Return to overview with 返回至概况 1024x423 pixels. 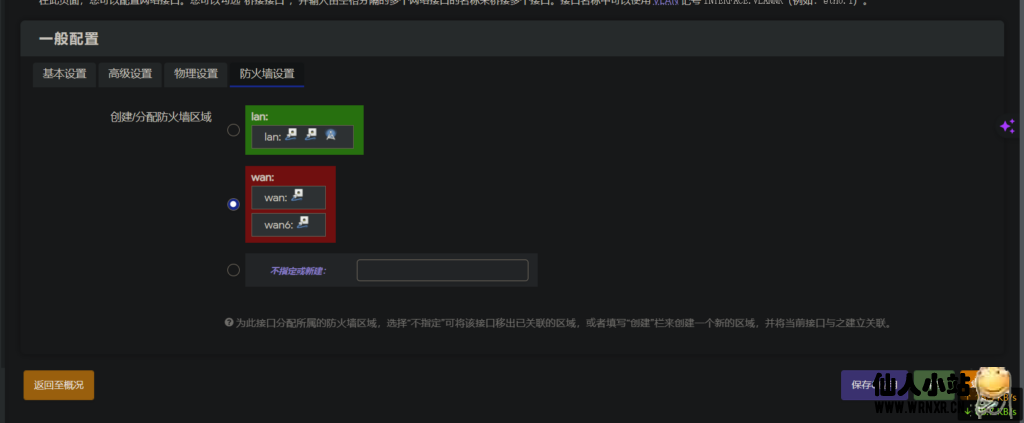point(59,385)
